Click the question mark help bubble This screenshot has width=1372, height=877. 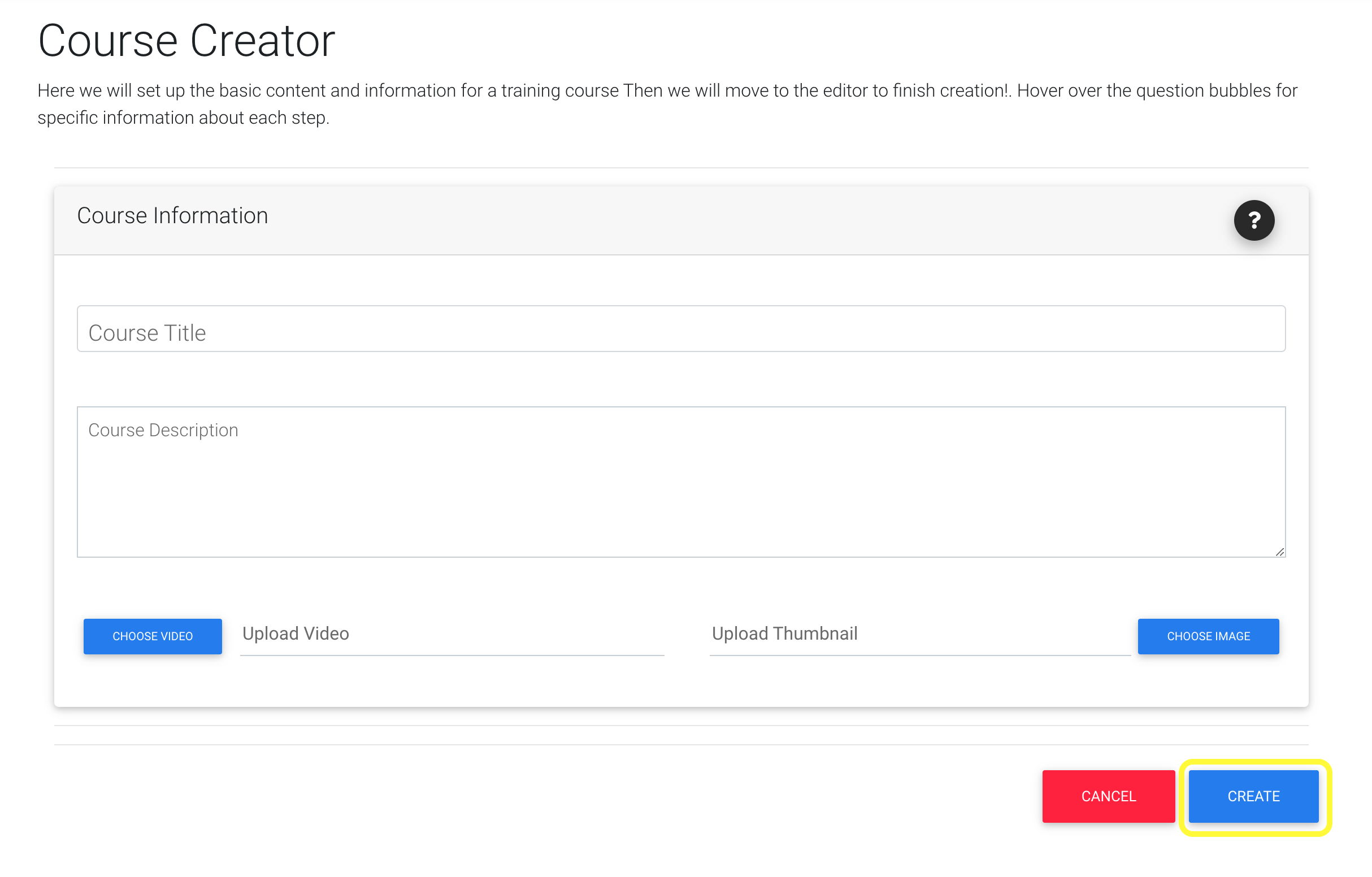click(1253, 220)
